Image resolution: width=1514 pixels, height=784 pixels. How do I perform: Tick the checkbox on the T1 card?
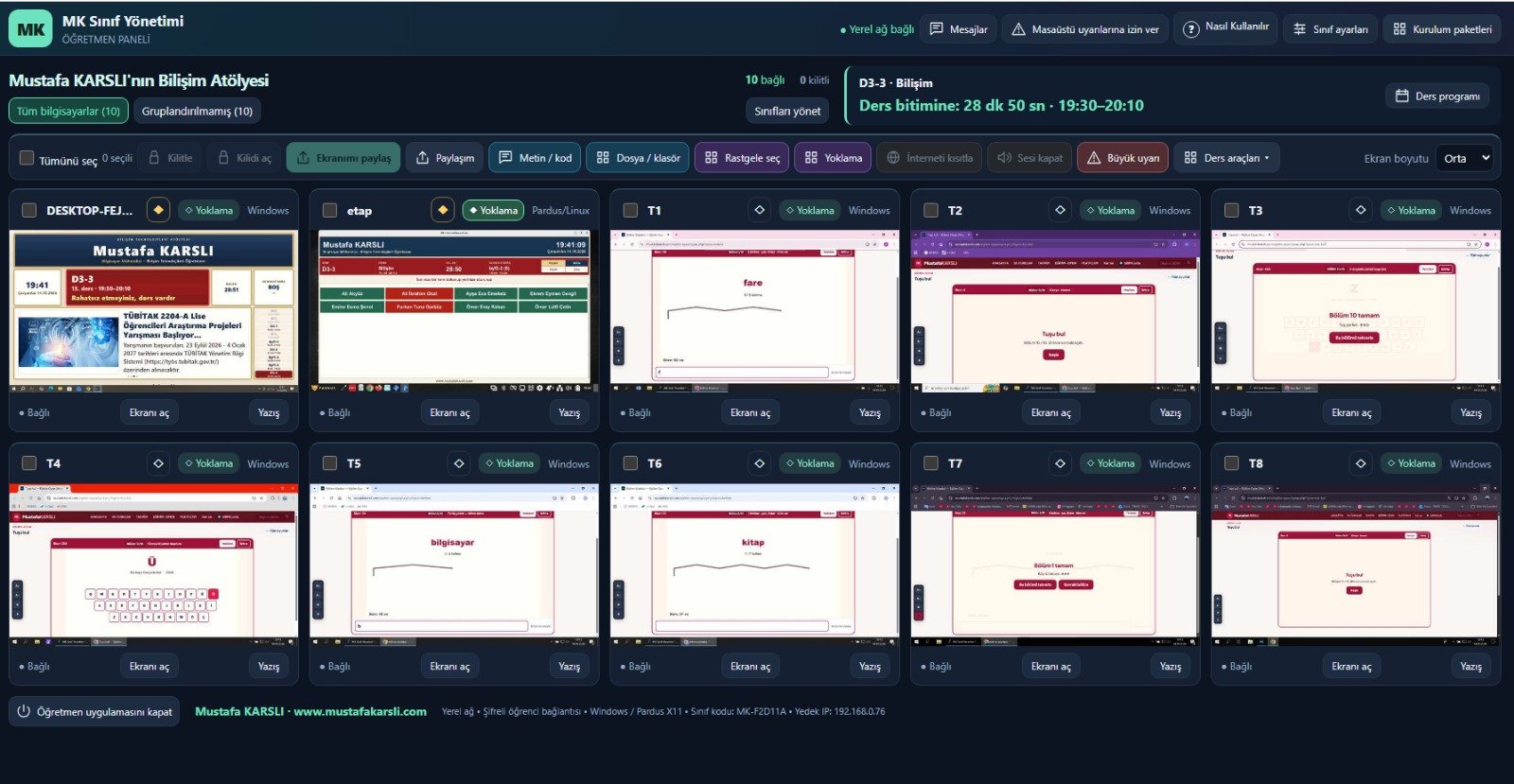(630, 210)
